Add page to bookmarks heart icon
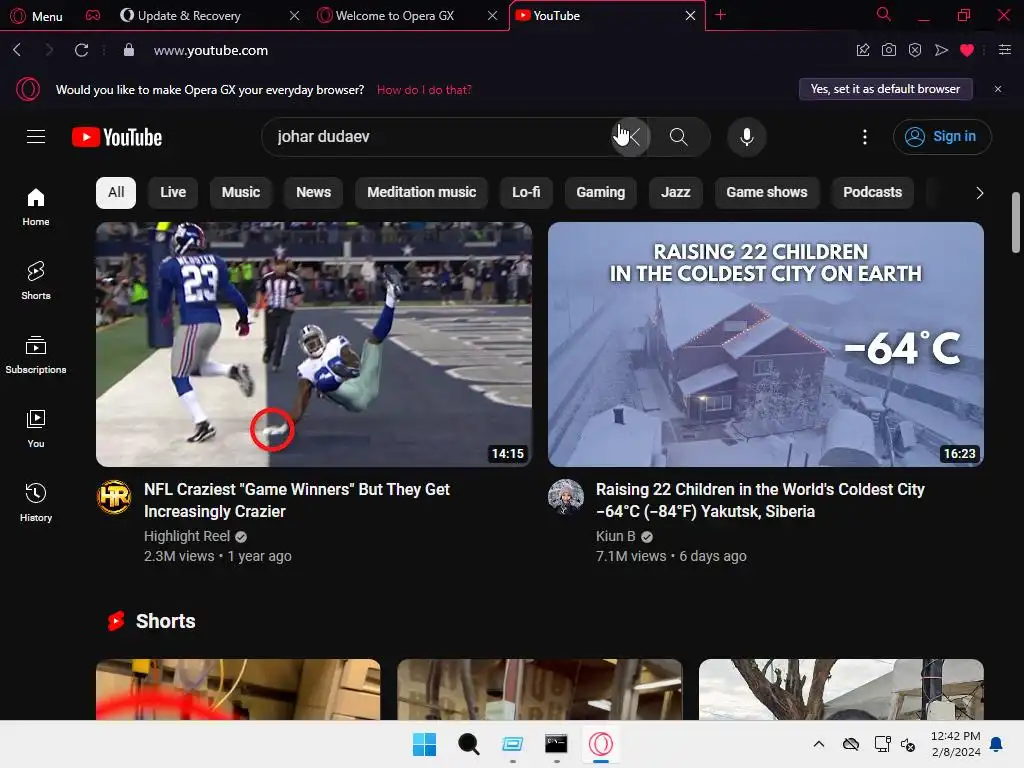1024x768 pixels. click(967, 50)
